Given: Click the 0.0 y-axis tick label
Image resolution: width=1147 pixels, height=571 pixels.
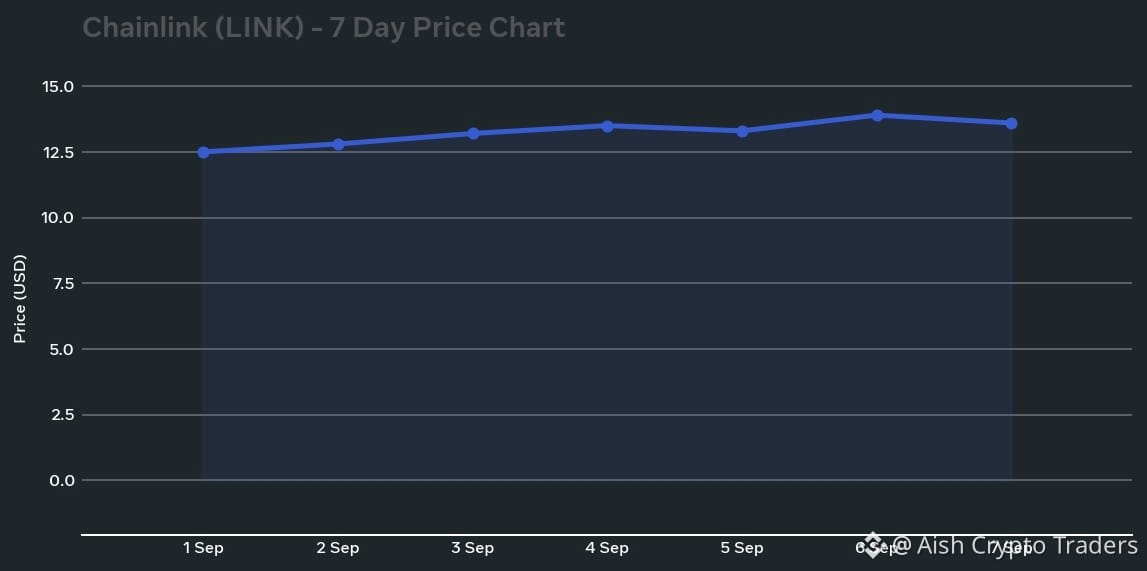Looking at the screenshot, I should (62, 480).
